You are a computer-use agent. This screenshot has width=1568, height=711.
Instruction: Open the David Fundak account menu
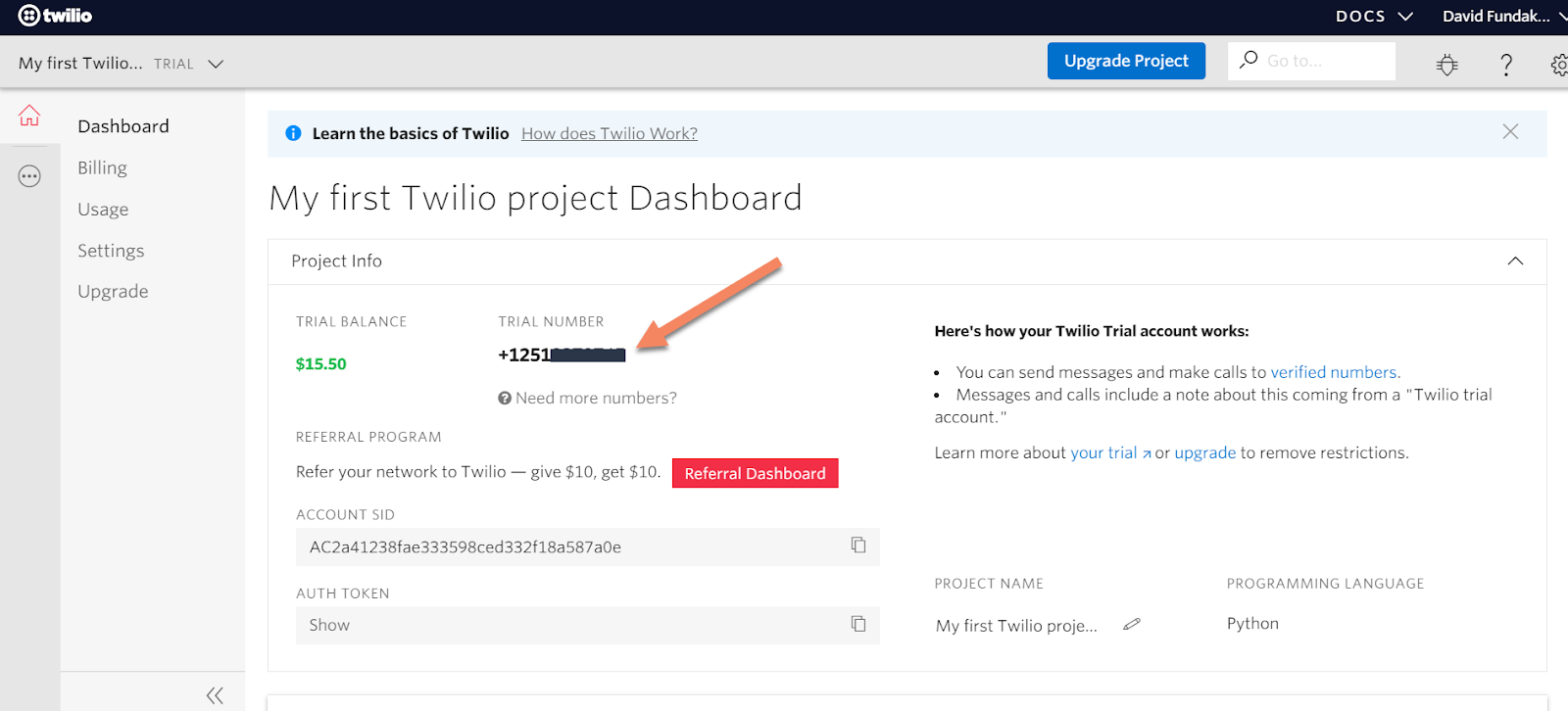click(x=1504, y=16)
